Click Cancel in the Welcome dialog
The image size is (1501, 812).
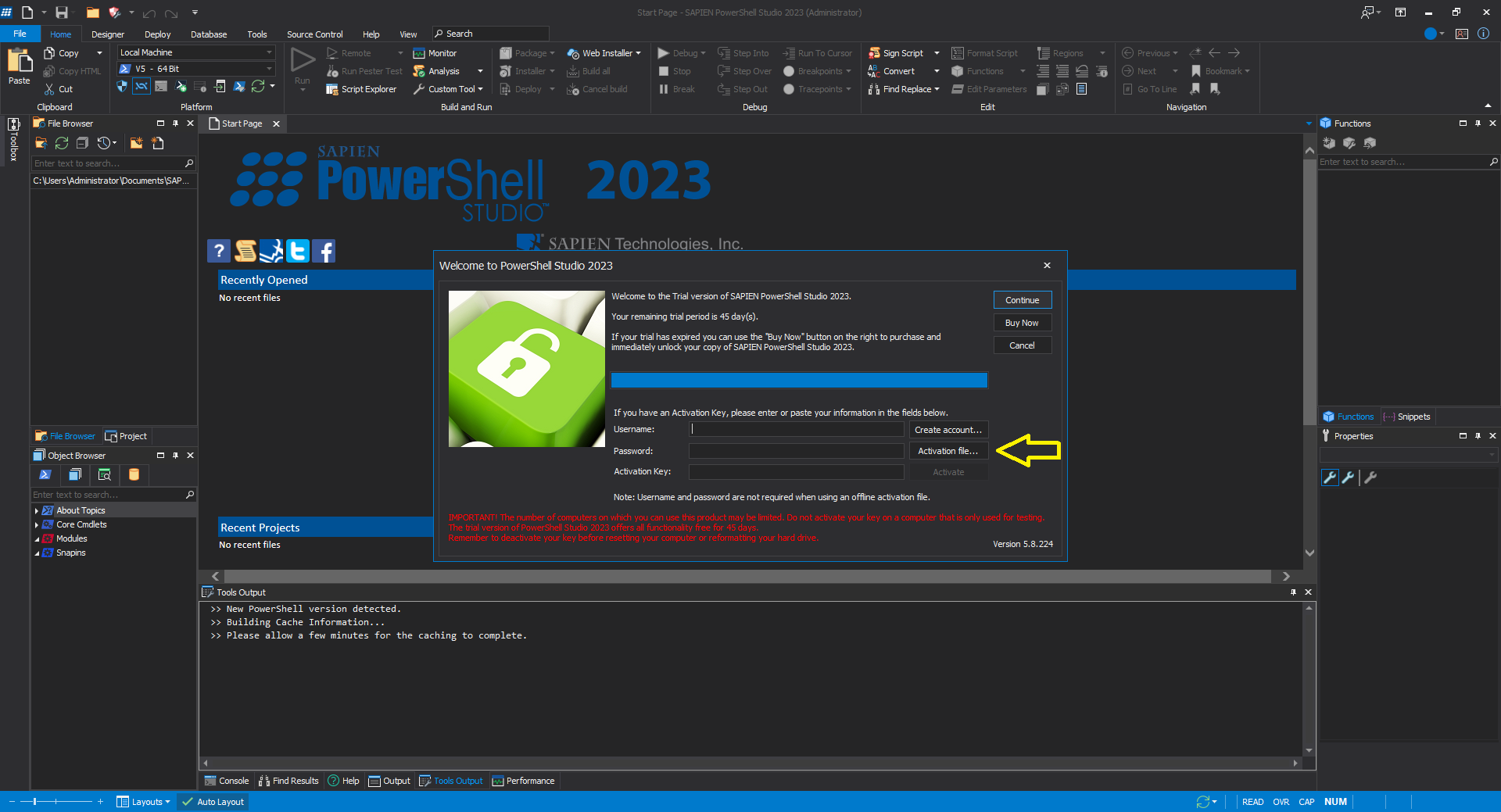1023,345
